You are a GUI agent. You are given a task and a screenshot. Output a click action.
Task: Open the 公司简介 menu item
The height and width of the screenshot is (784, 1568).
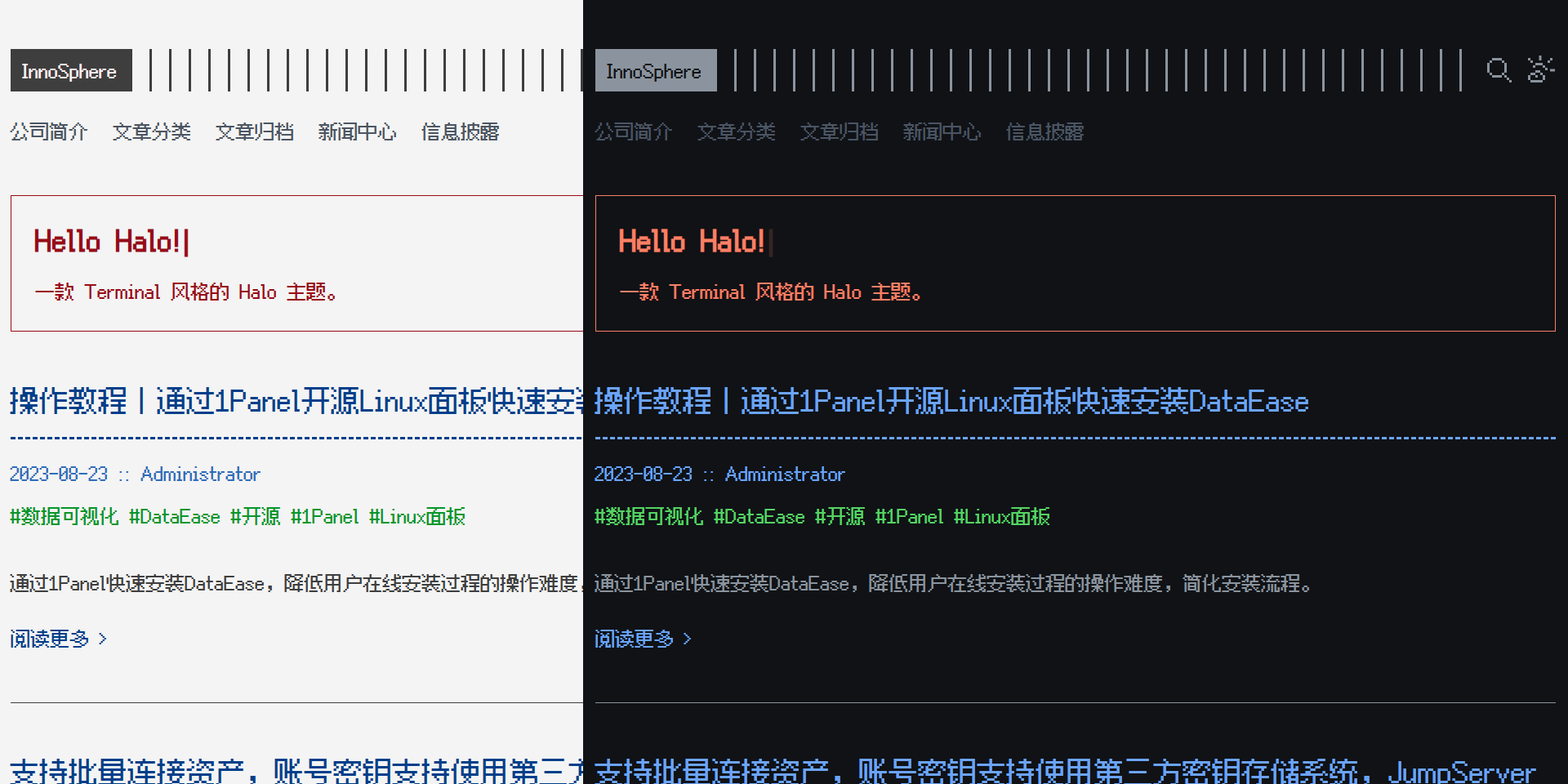(49, 132)
